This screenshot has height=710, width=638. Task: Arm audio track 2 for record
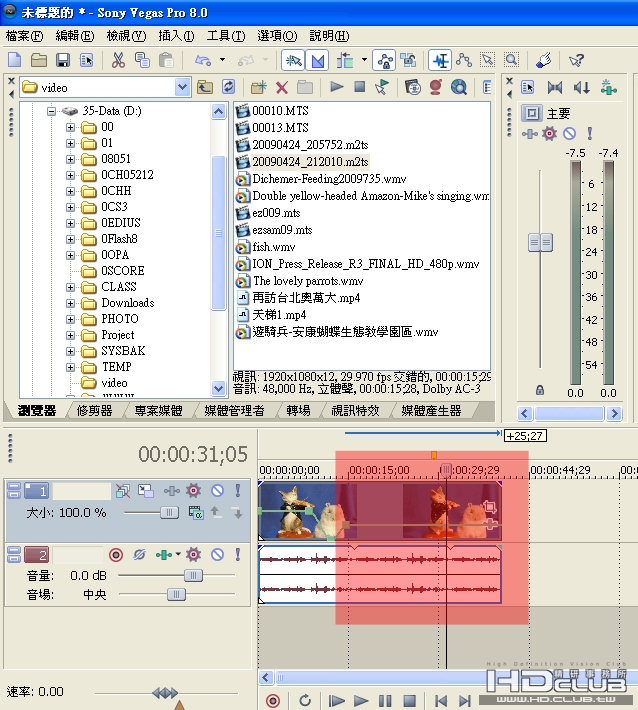tap(116, 554)
